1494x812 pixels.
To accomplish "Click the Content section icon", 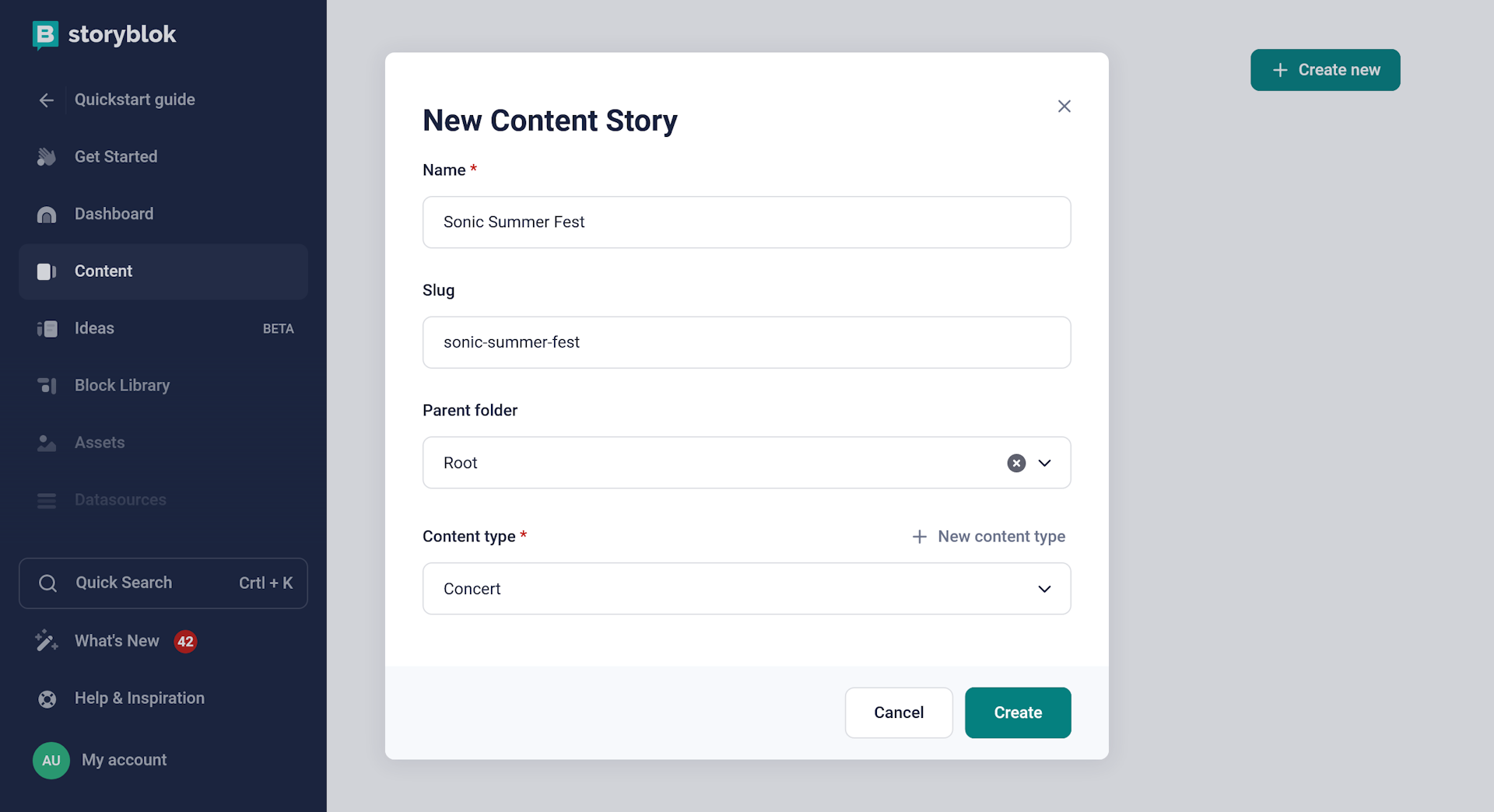I will click(x=46, y=271).
